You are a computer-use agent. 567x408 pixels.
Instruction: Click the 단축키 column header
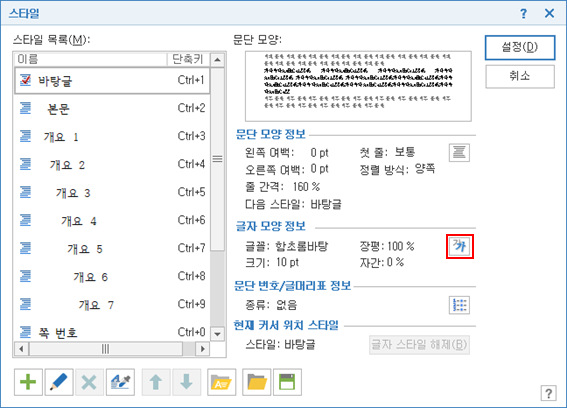coord(188,59)
